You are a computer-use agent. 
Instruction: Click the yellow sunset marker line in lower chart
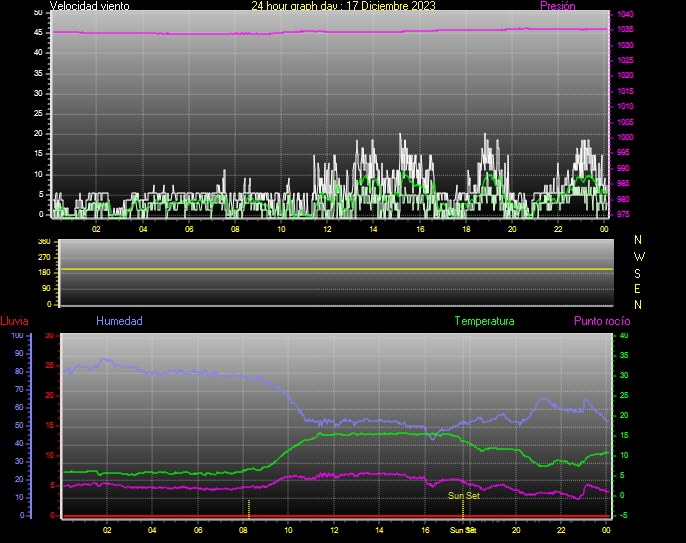463,509
